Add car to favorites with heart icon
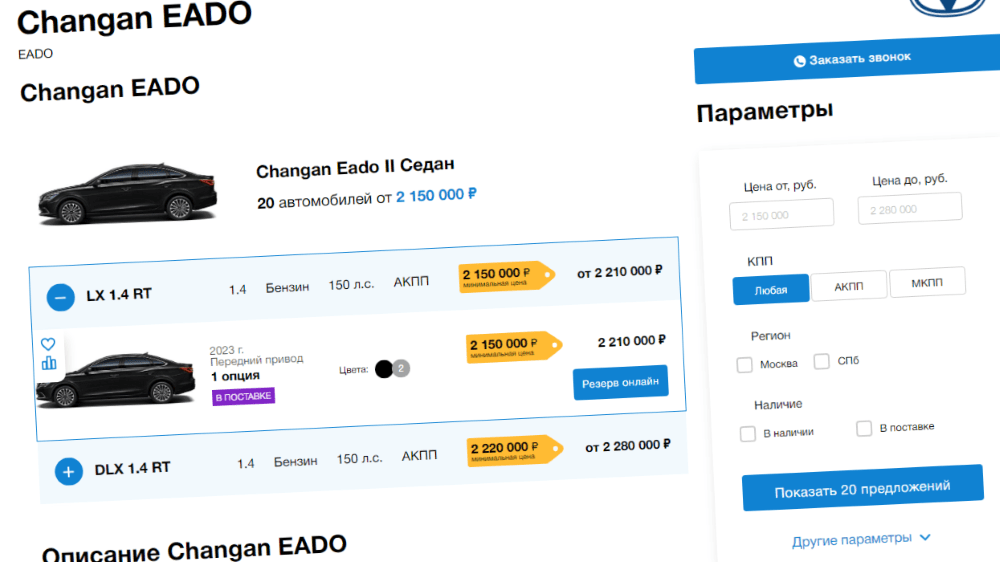Image resolution: width=1000 pixels, height=562 pixels. pos(48,344)
